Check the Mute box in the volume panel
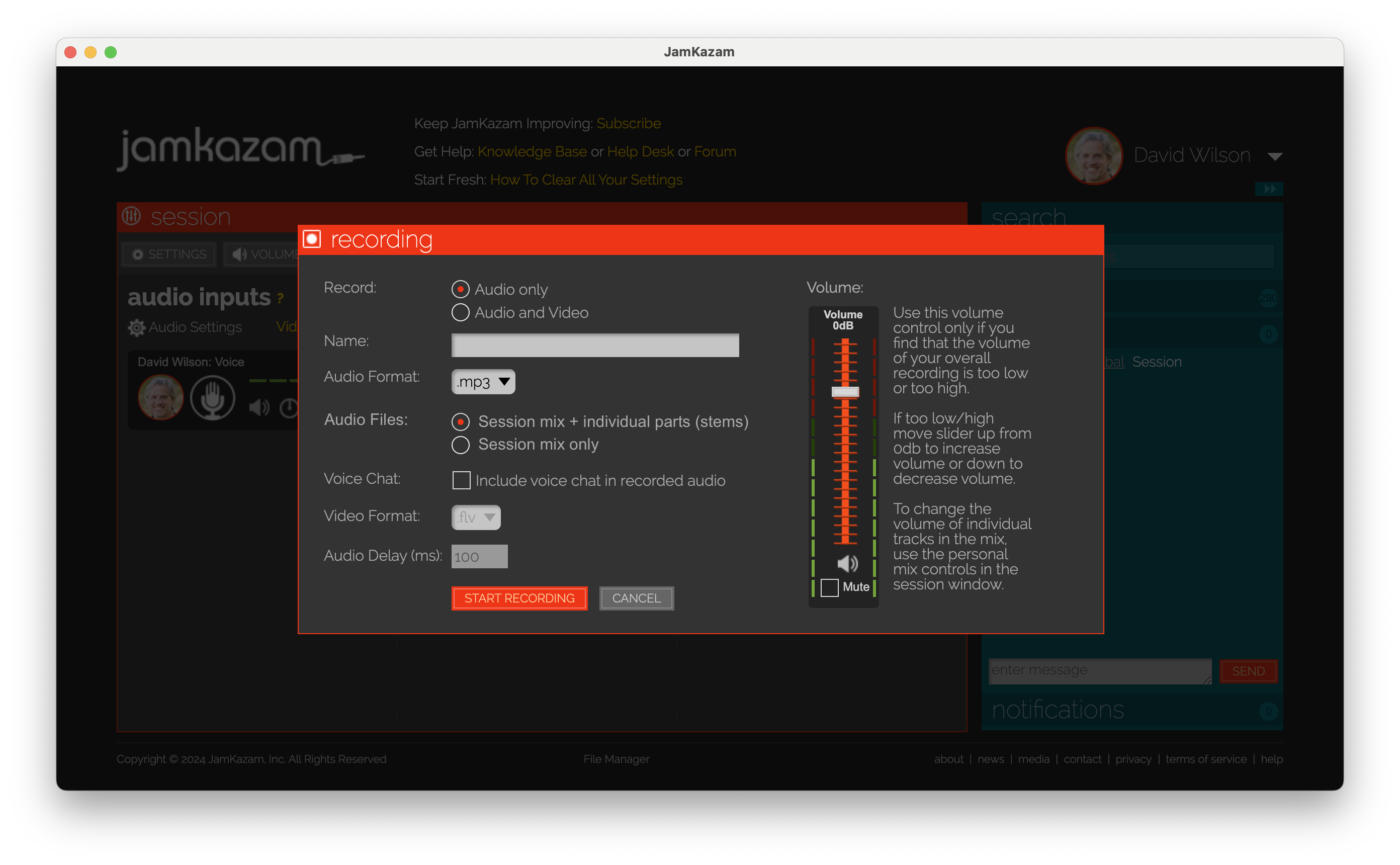 click(x=829, y=587)
